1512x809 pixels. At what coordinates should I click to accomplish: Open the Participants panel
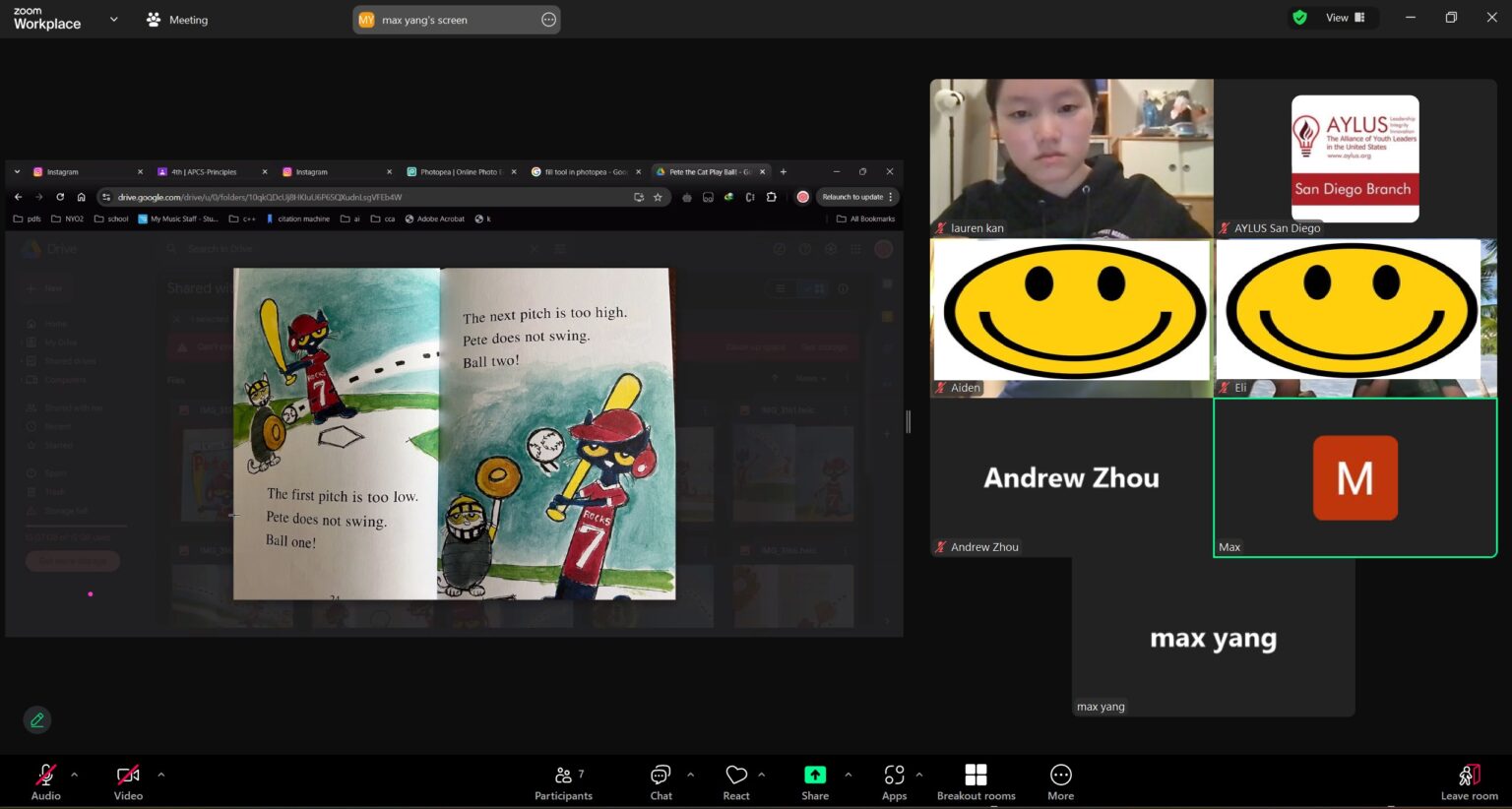(564, 781)
